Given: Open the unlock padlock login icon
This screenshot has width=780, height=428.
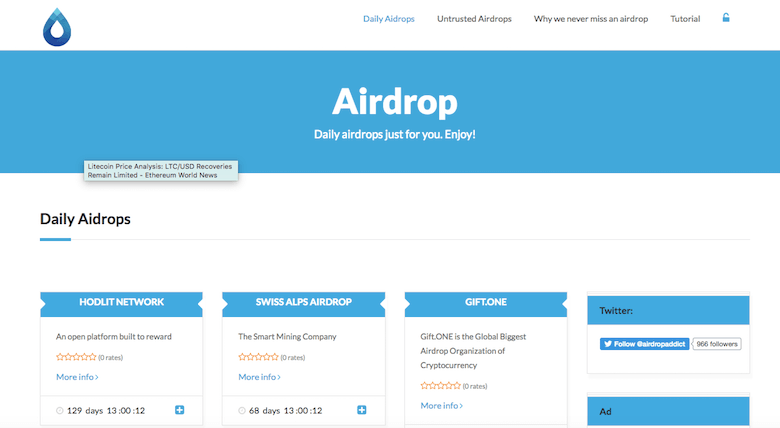Looking at the screenshot, I should [726, 18].
